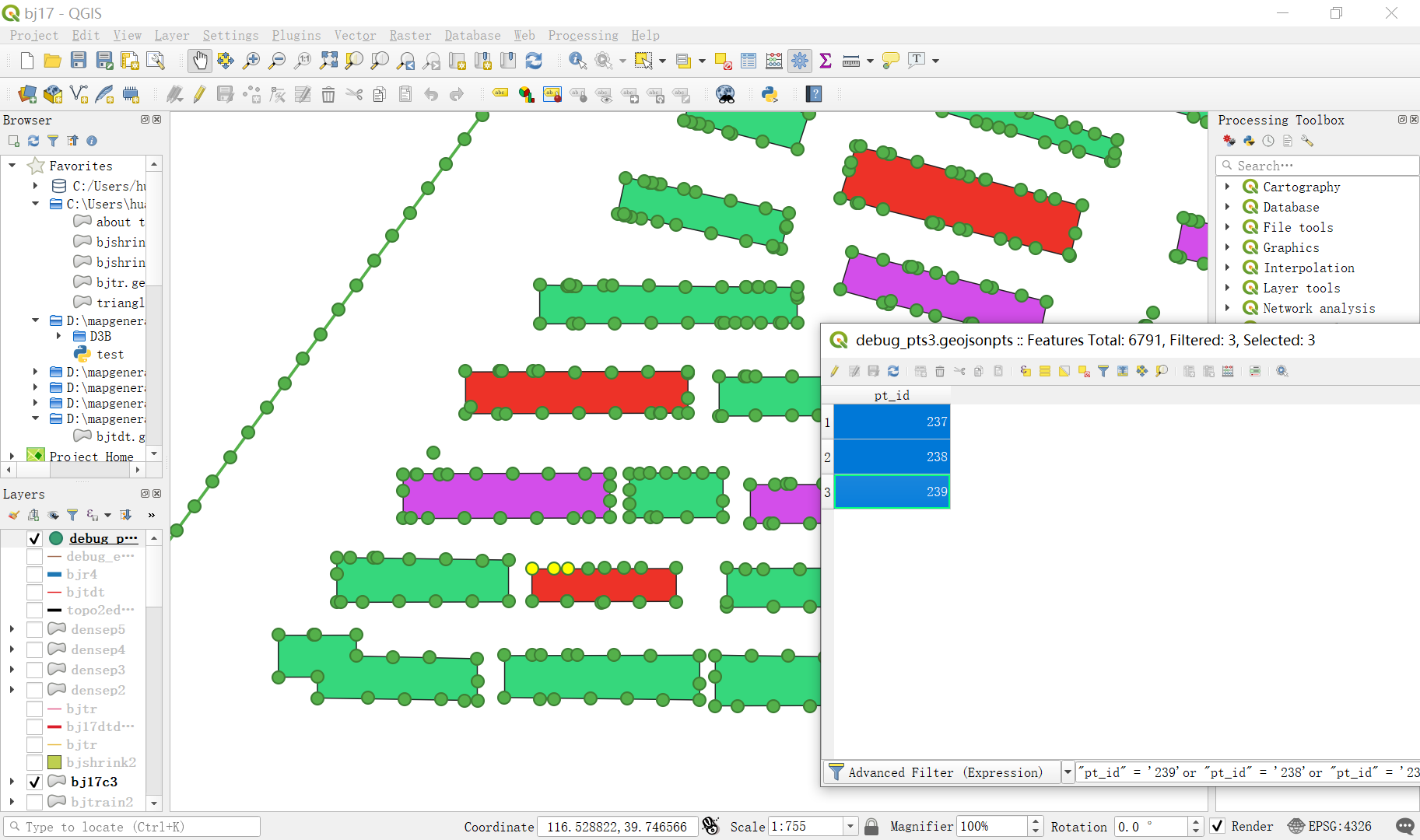Screen dimensions: 1420x840
Task: Open the Processing Toolbox options wrench
Action: 1308,141
